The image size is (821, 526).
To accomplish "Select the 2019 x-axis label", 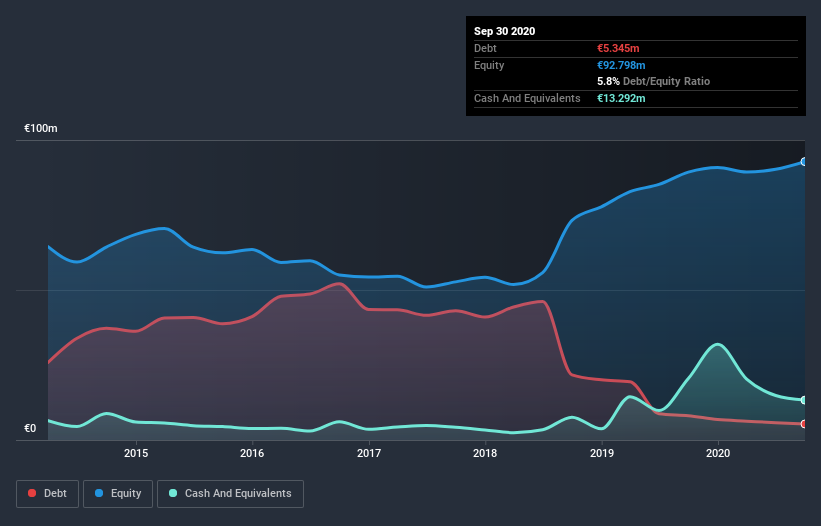I will [602, 453].
